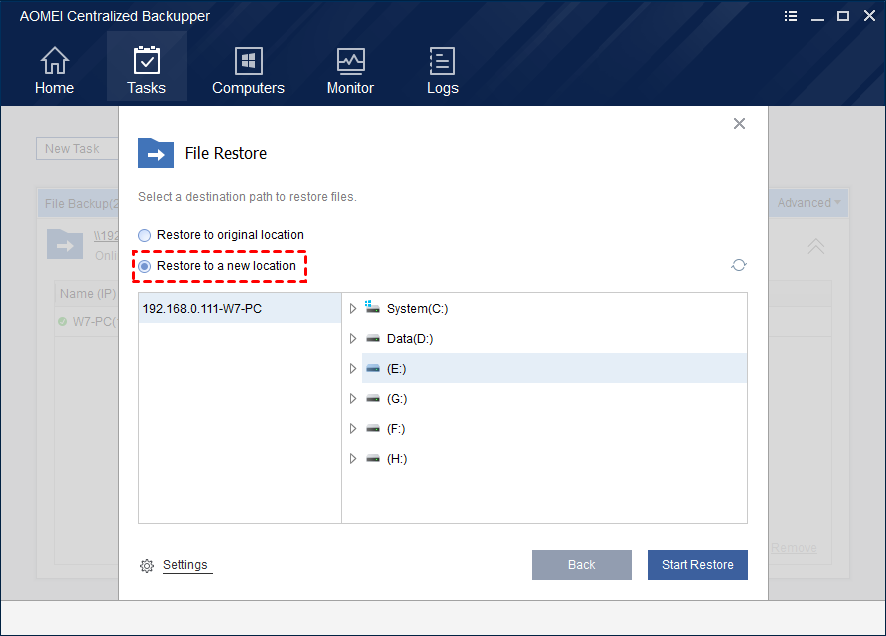Select computer 192.168.0.111-W7-PC

pyautogui.click(x=240, y=308)
